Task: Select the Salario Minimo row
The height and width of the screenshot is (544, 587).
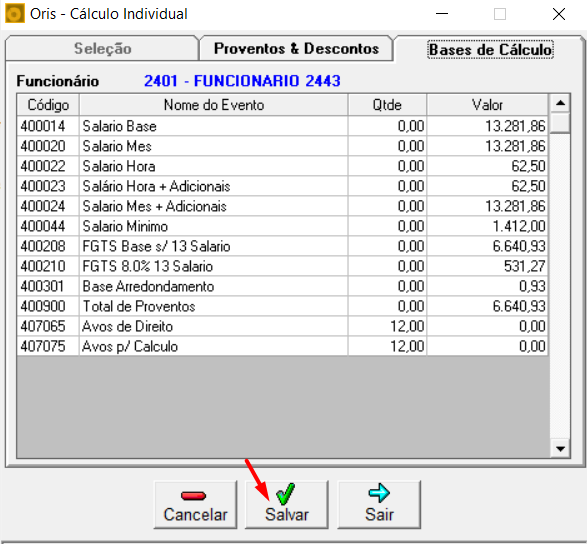Action: click(283, 226)
